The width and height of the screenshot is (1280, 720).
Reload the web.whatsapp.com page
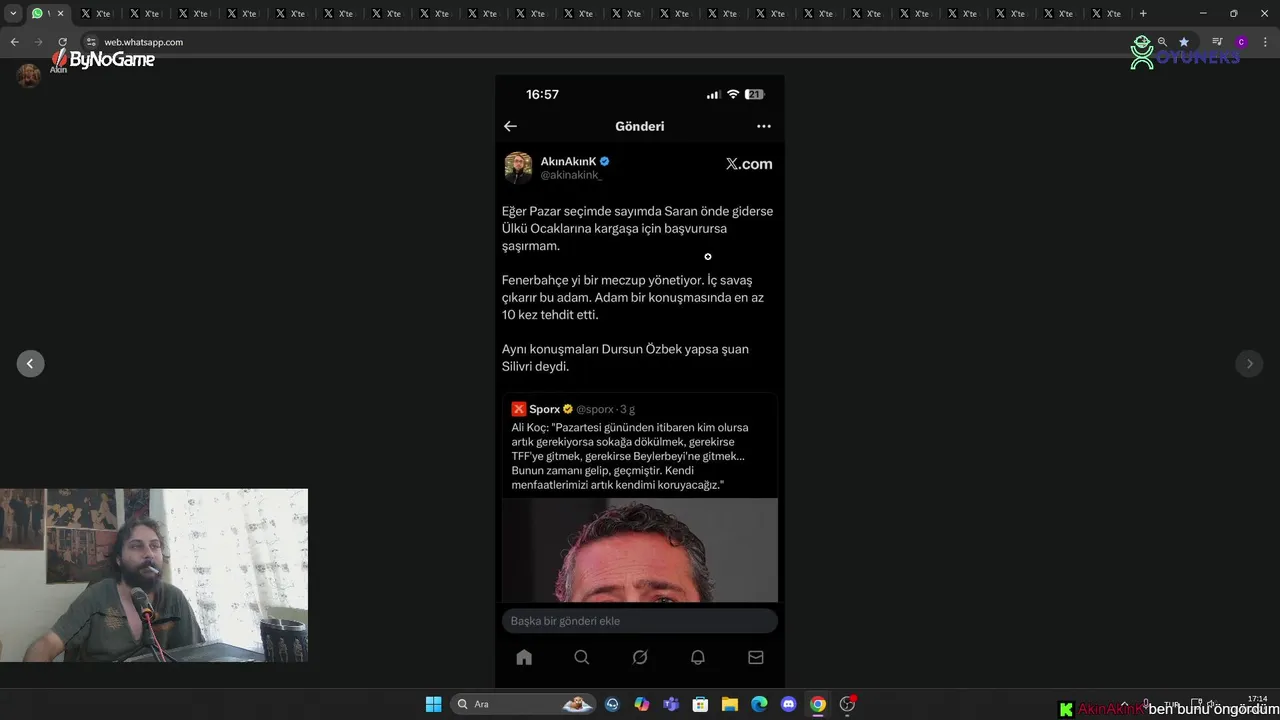(x=62, y=42)
